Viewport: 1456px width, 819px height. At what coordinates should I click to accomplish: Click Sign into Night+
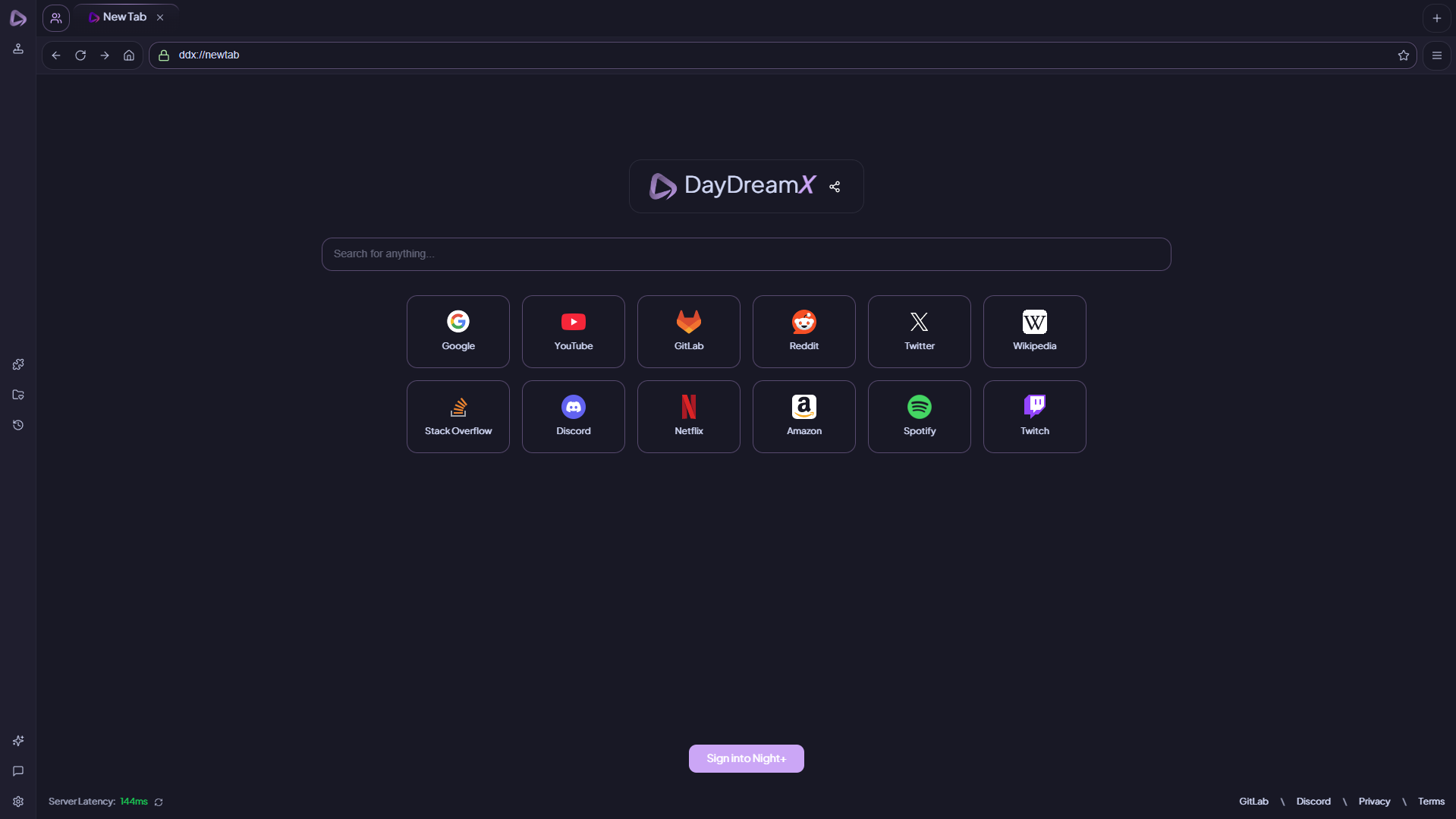point(746,758)
